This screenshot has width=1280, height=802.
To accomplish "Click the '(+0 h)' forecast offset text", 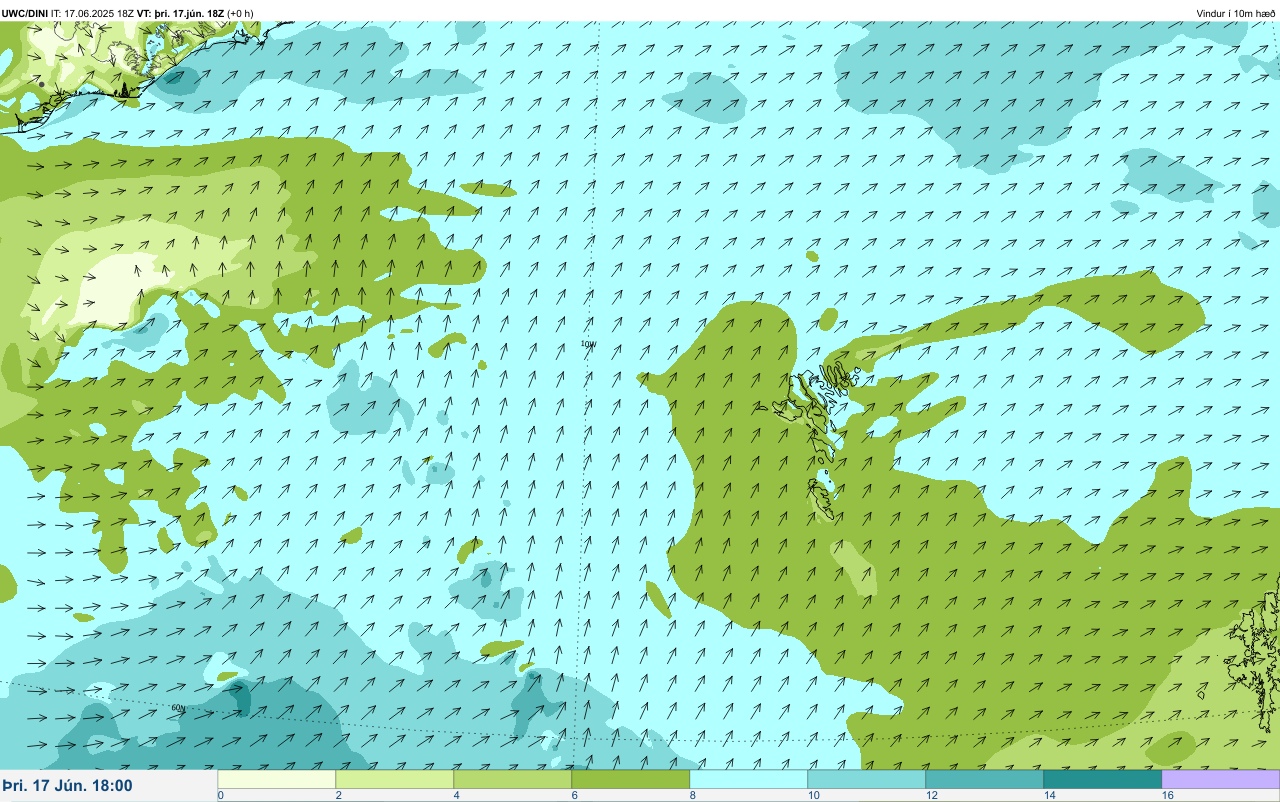I will point(240,13).
